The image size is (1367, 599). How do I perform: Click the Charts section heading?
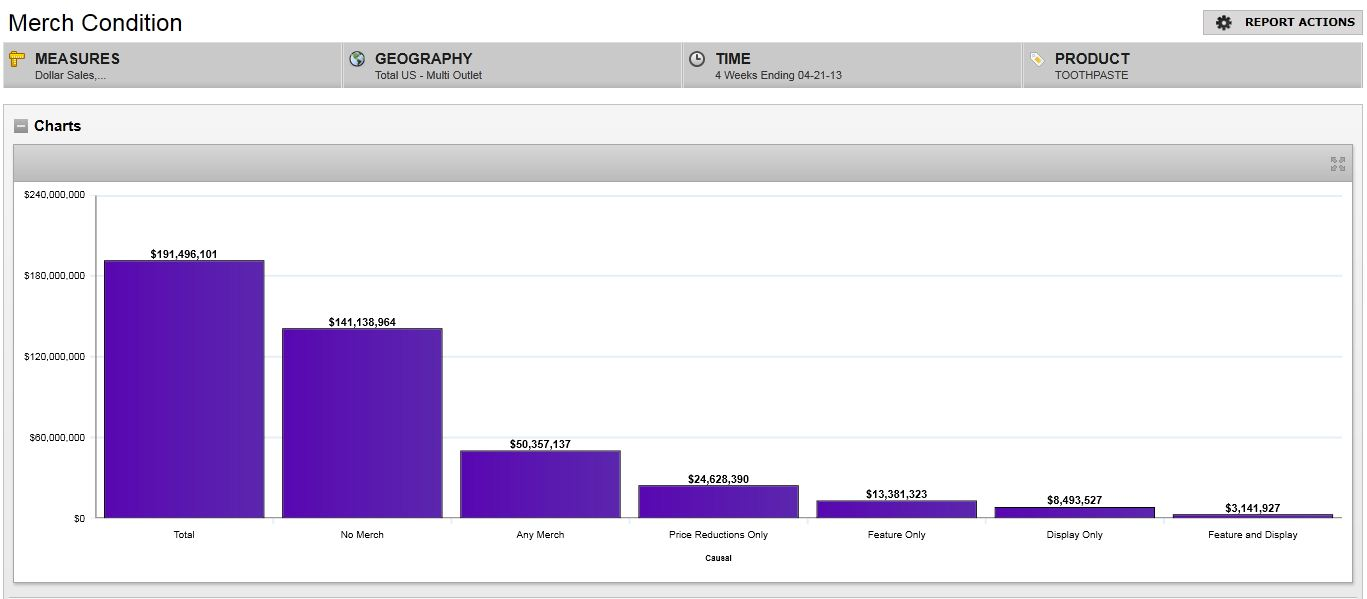pos(57,126)
